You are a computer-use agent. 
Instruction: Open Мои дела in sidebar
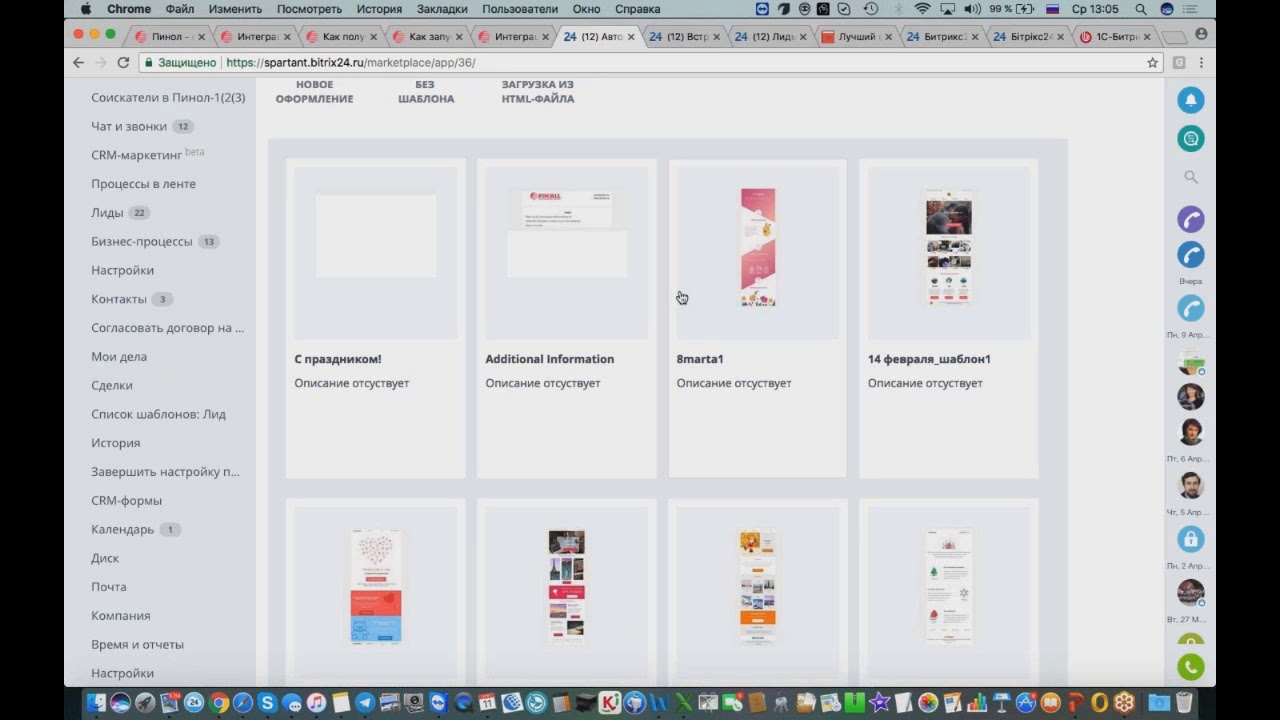(119, 356)
